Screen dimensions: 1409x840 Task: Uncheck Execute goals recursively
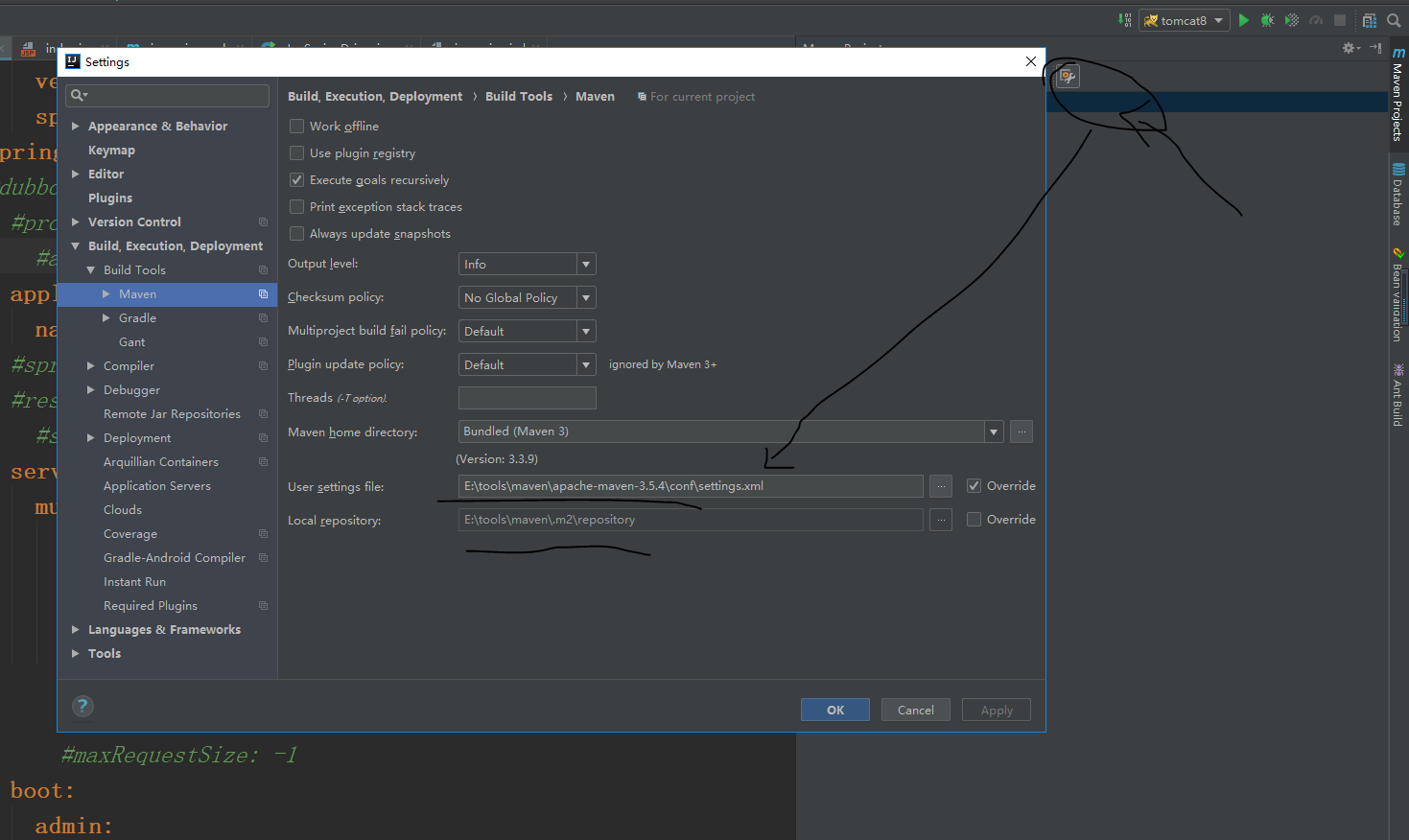[x=297, y=180]
